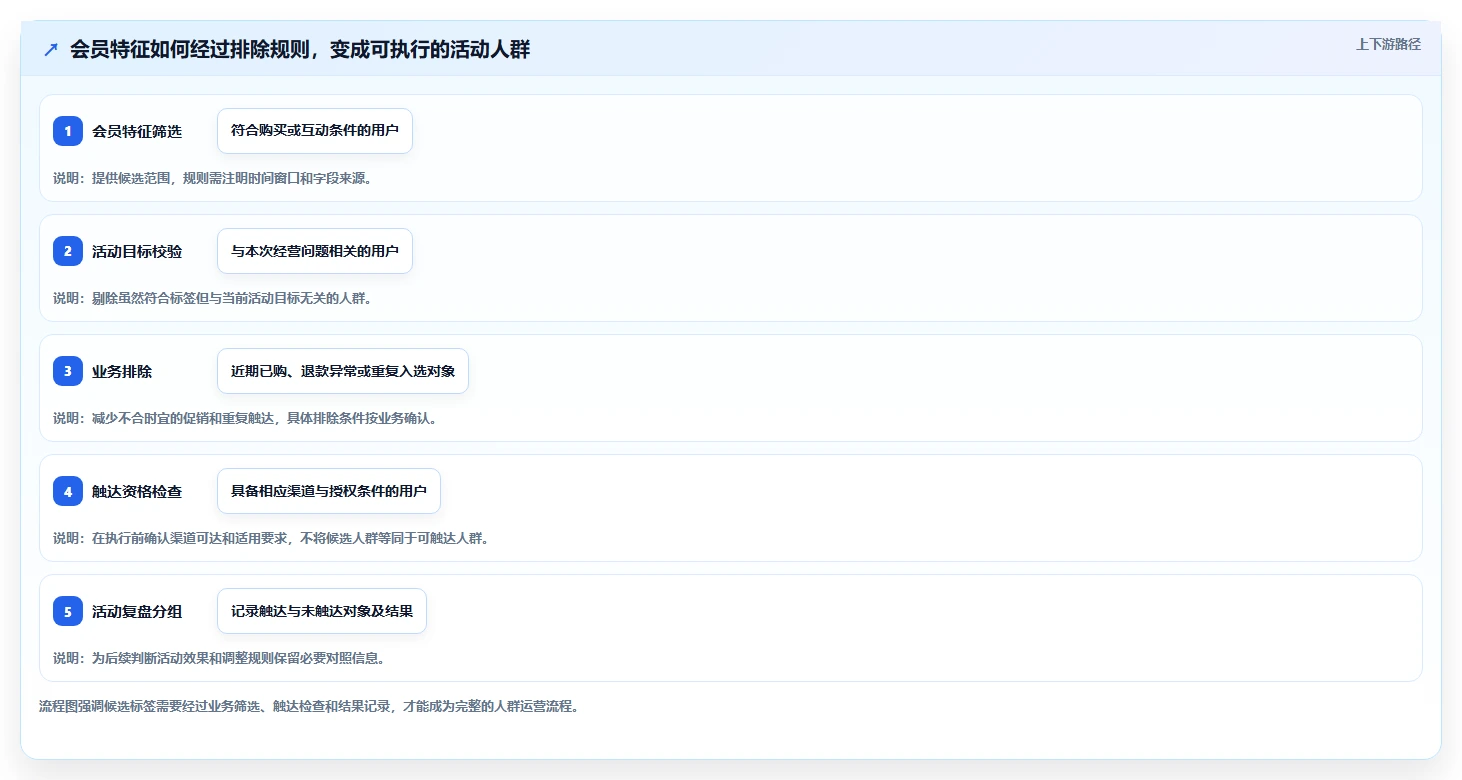
Task: Click the 上下游路径 label in header
Action: (x=1388, y=44)
